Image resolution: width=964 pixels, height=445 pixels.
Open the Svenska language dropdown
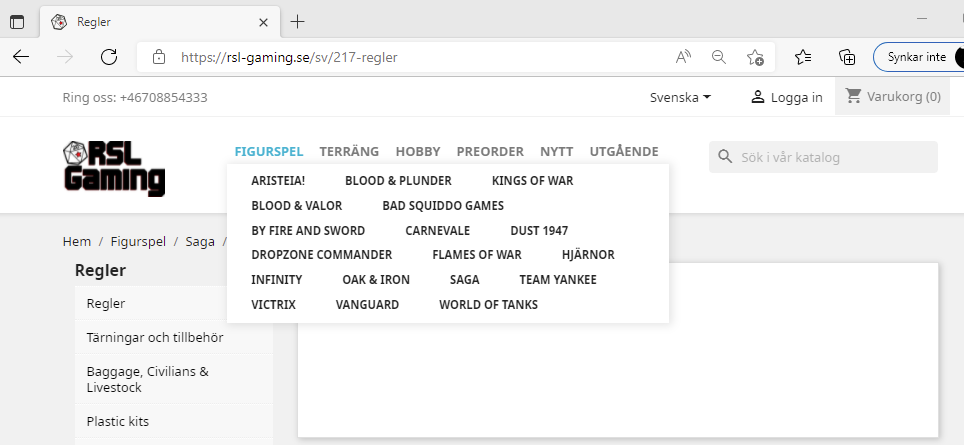[680, 97]
